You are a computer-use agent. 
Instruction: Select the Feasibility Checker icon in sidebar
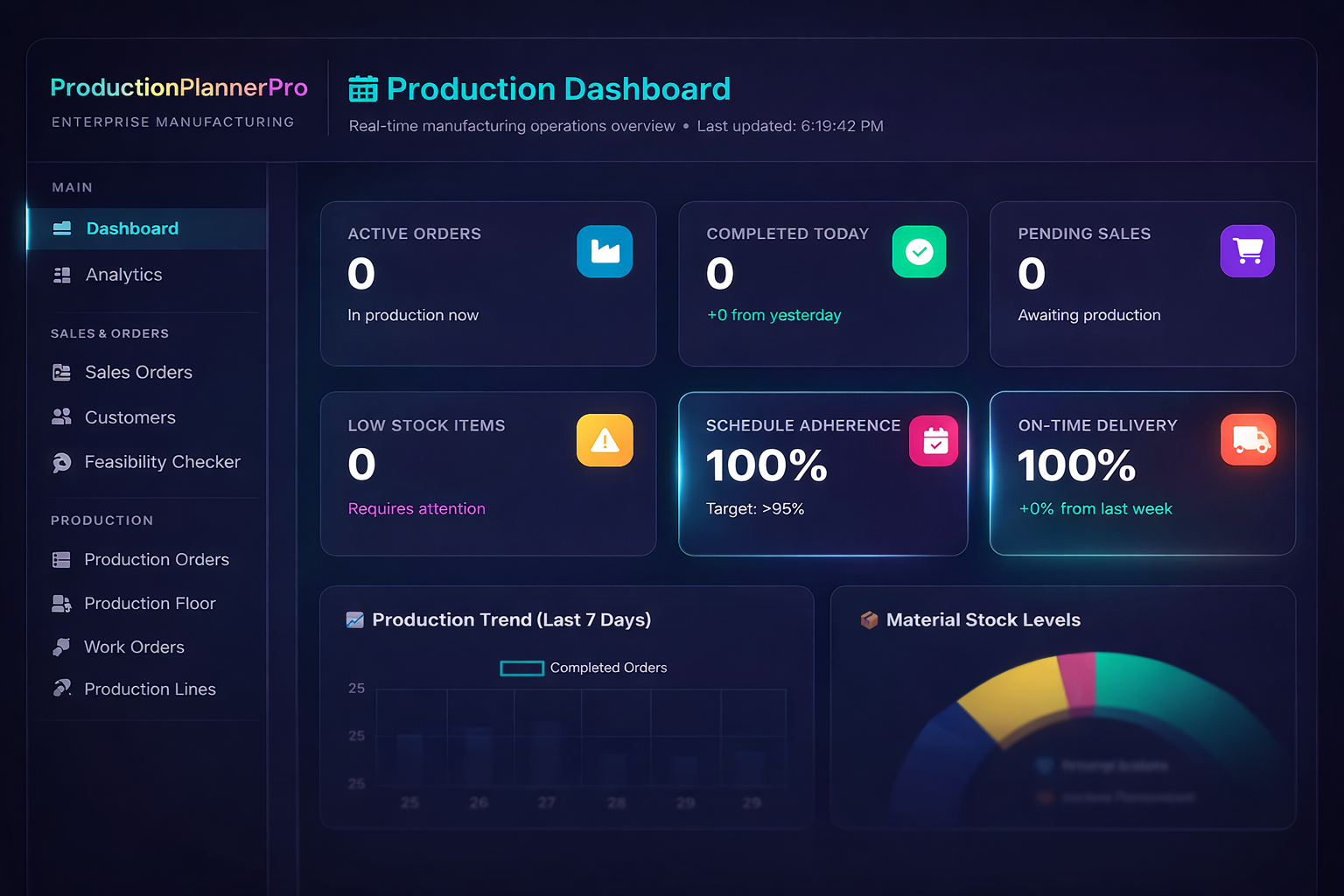click(x=61, y=462)
